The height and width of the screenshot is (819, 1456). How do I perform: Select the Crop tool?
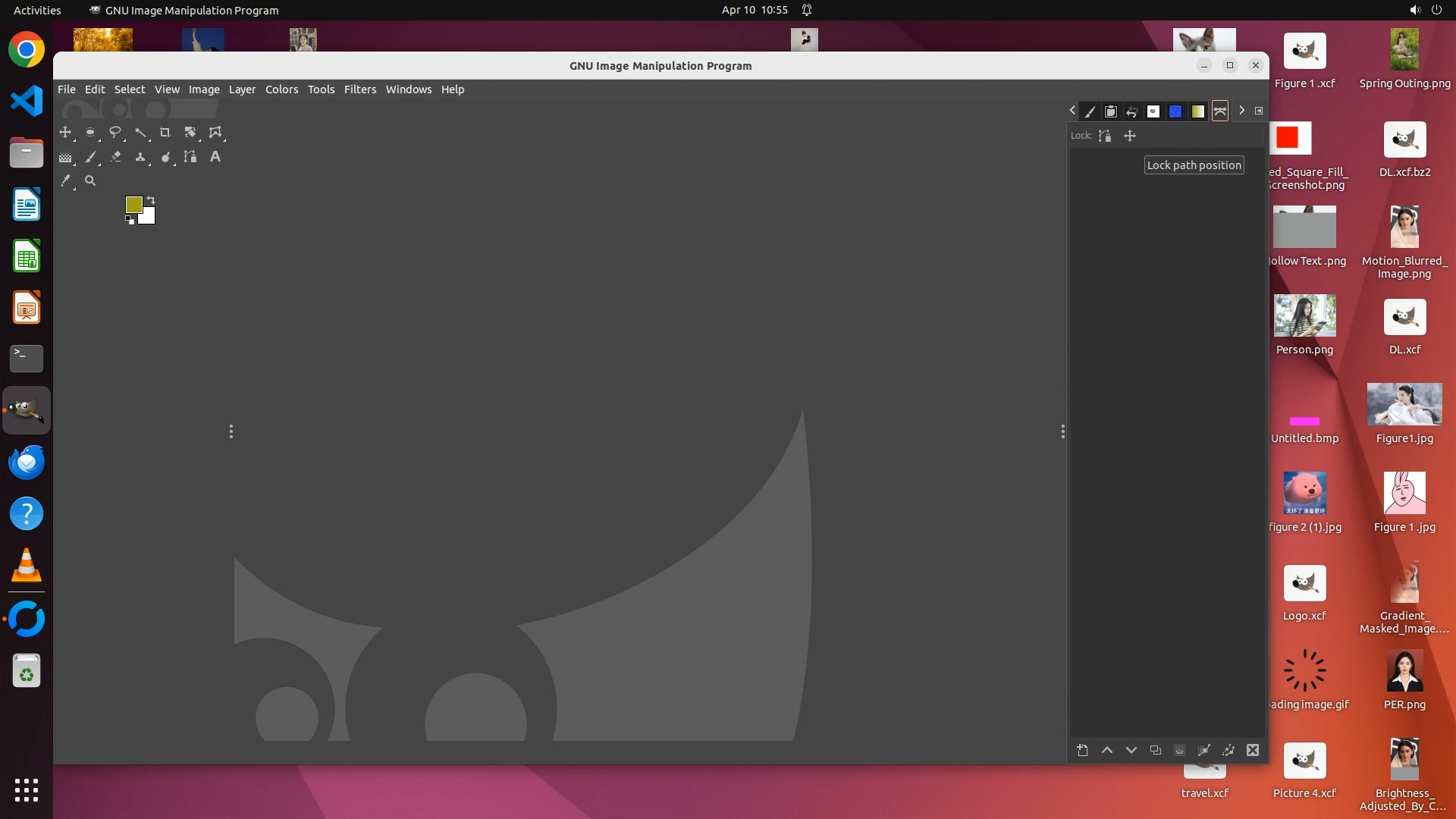165,133
